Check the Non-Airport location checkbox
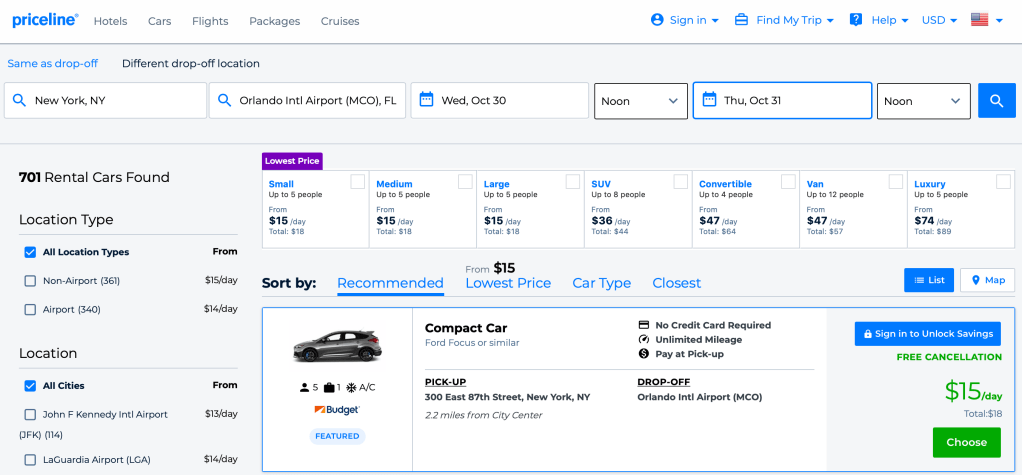The width and height of the screenshot is (1022, 475). click(30, 281)
